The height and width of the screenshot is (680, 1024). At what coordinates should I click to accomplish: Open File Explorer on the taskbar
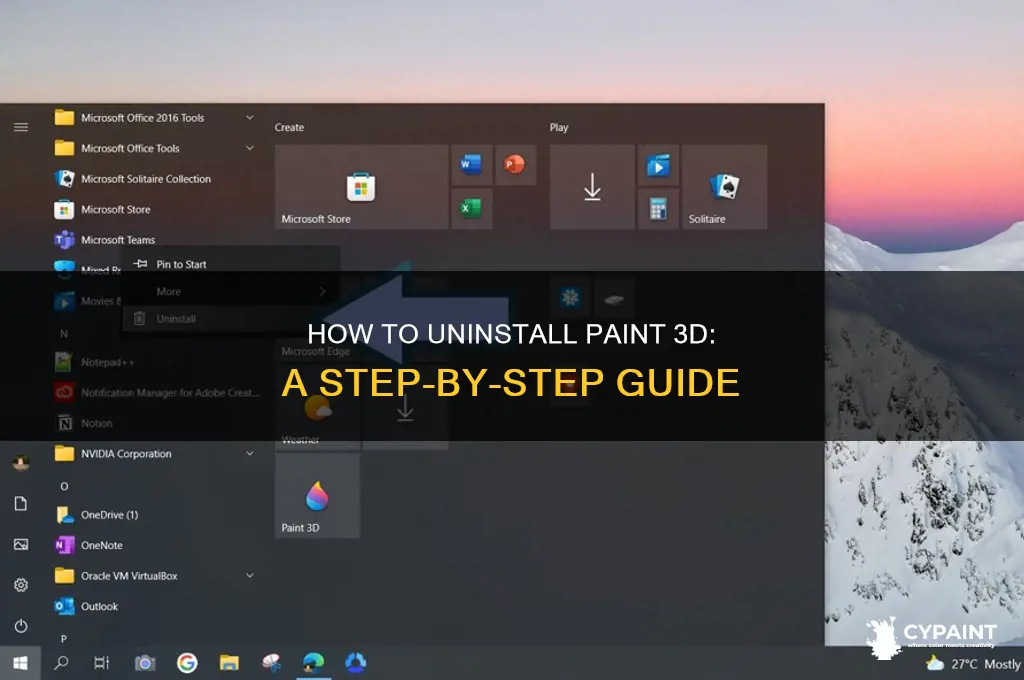click(229, 664)
